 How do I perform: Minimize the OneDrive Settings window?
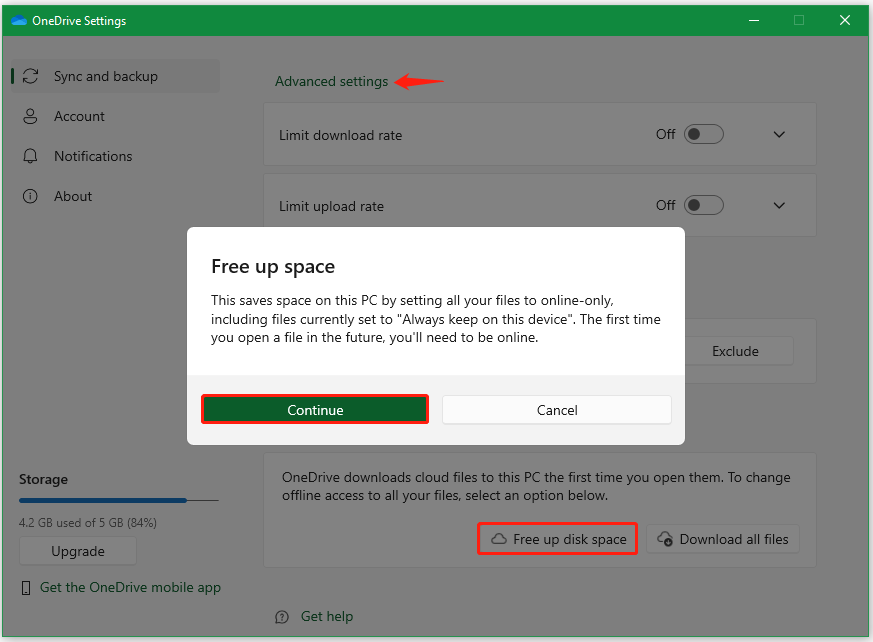point(754,21)
